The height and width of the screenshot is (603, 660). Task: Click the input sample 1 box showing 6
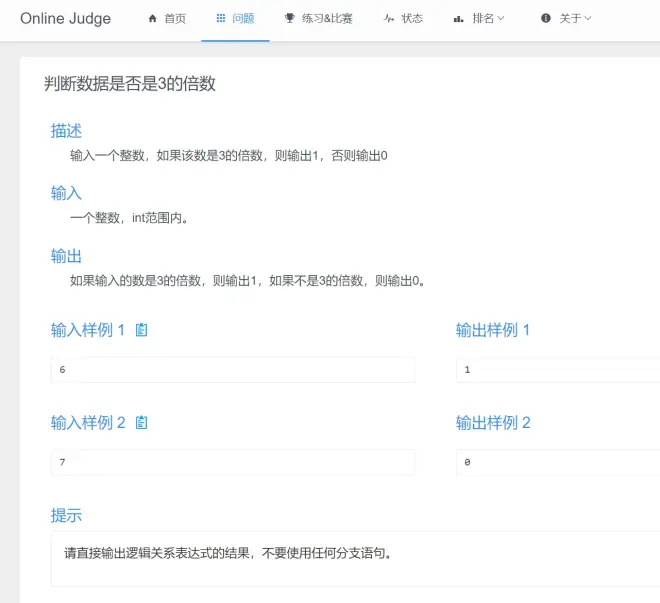pos(233,370)
